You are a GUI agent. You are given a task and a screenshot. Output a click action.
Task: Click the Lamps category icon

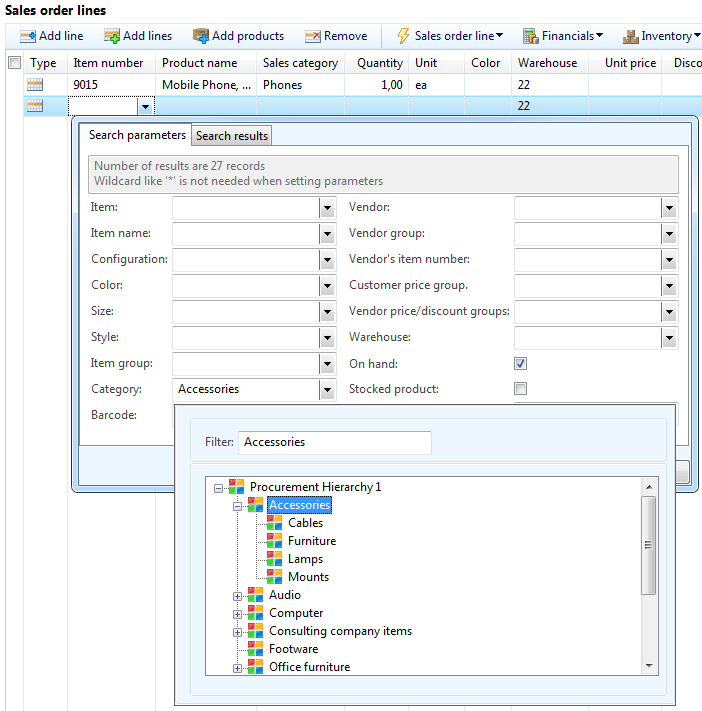click(x=274, y=559)
